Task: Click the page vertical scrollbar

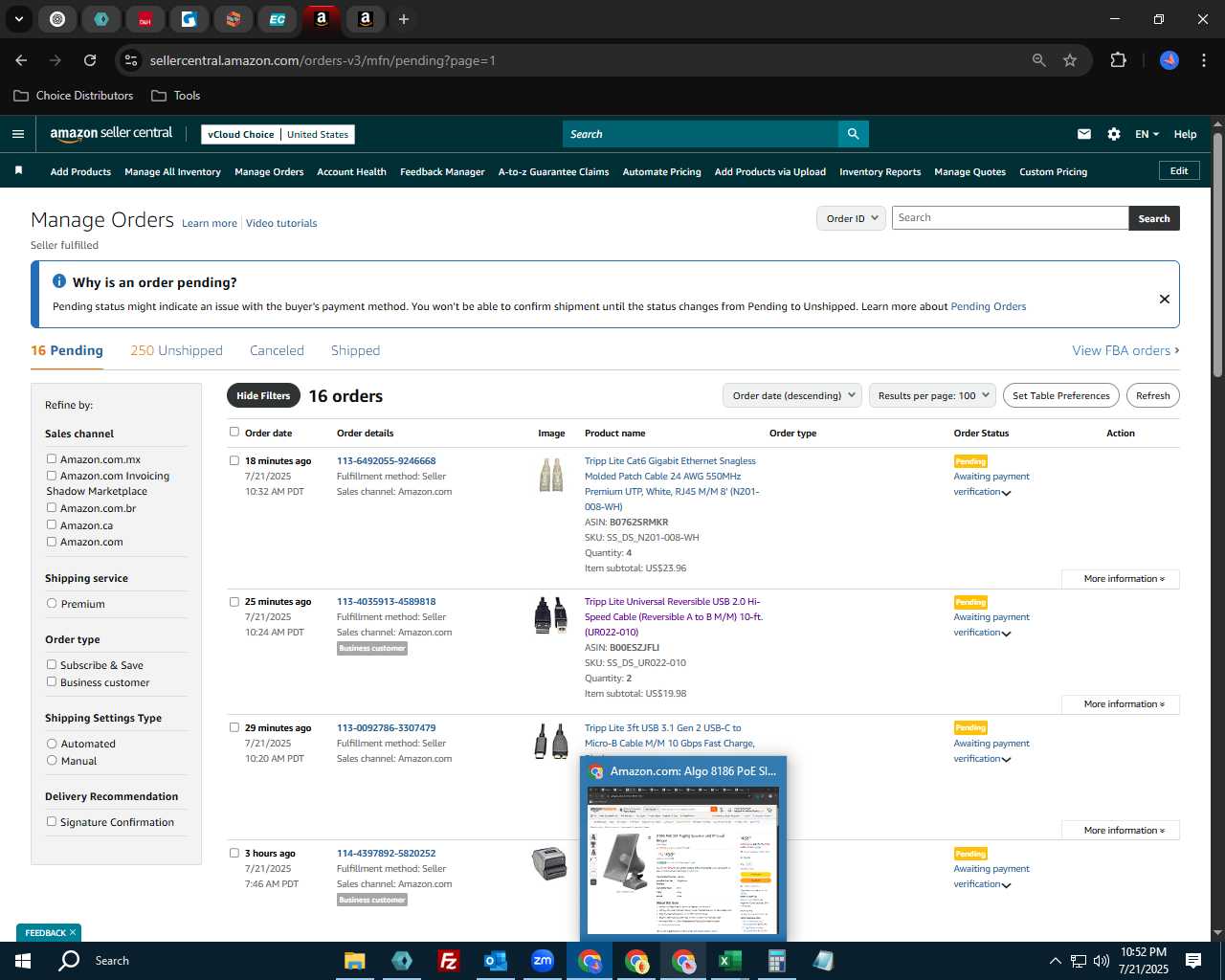Action: 1217,254
